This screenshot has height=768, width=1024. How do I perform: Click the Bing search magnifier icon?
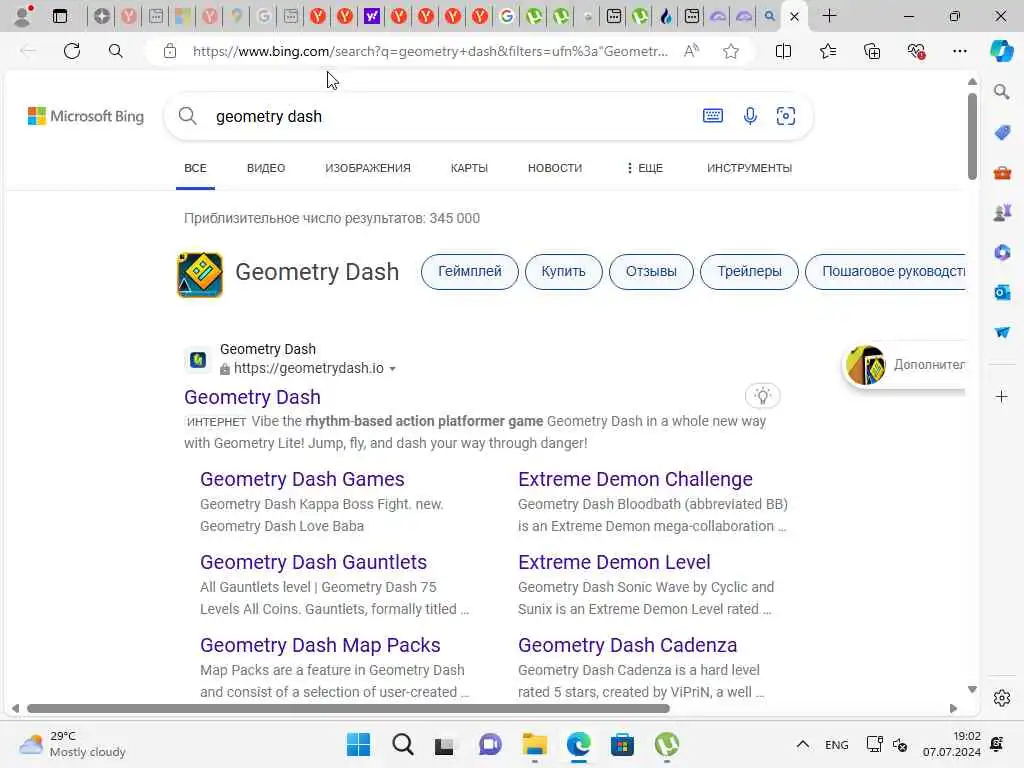pyautogui.click(x=187, y=116)
